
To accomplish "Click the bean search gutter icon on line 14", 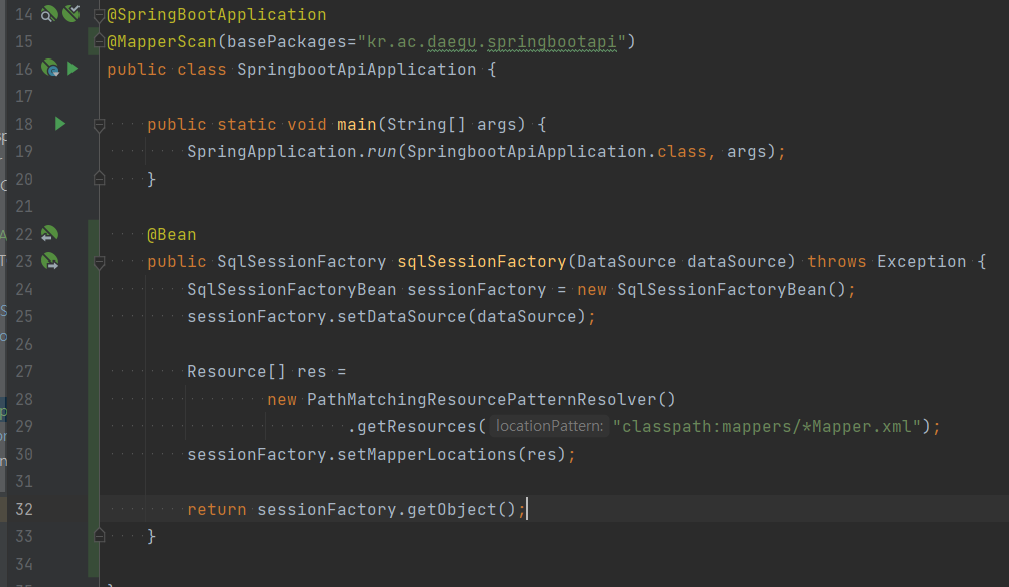I will pos(49,14).
